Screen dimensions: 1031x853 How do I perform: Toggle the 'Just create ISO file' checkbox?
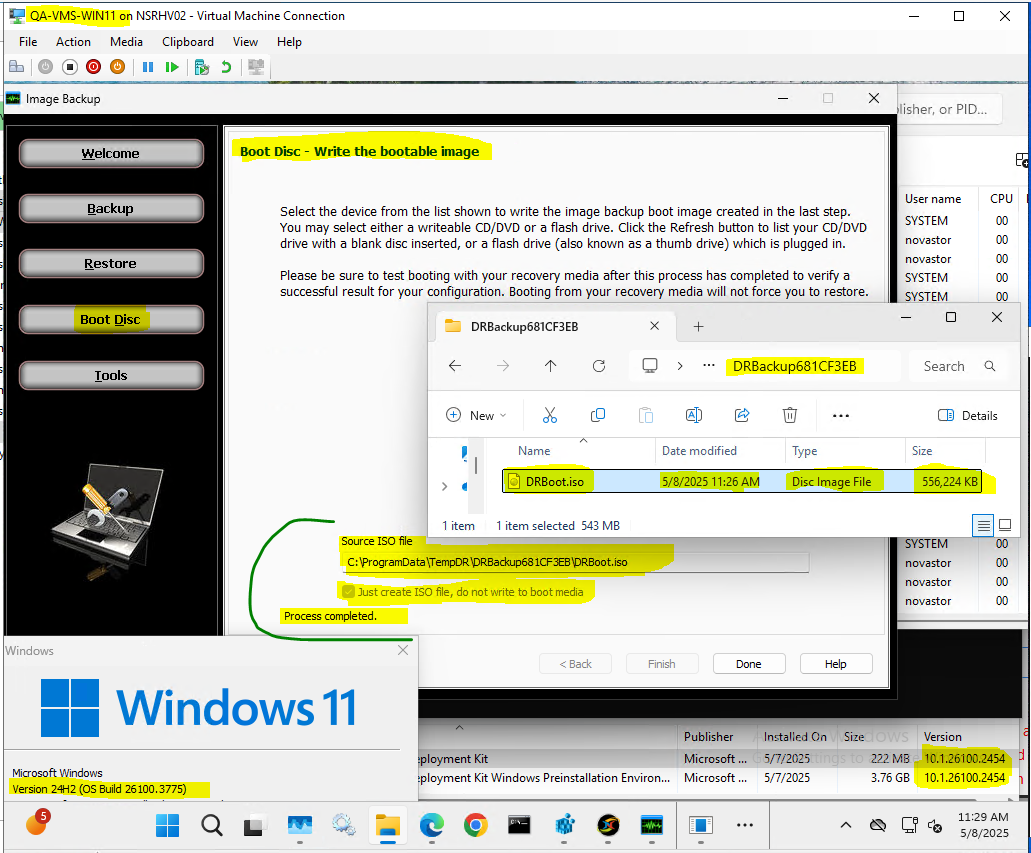348,592
